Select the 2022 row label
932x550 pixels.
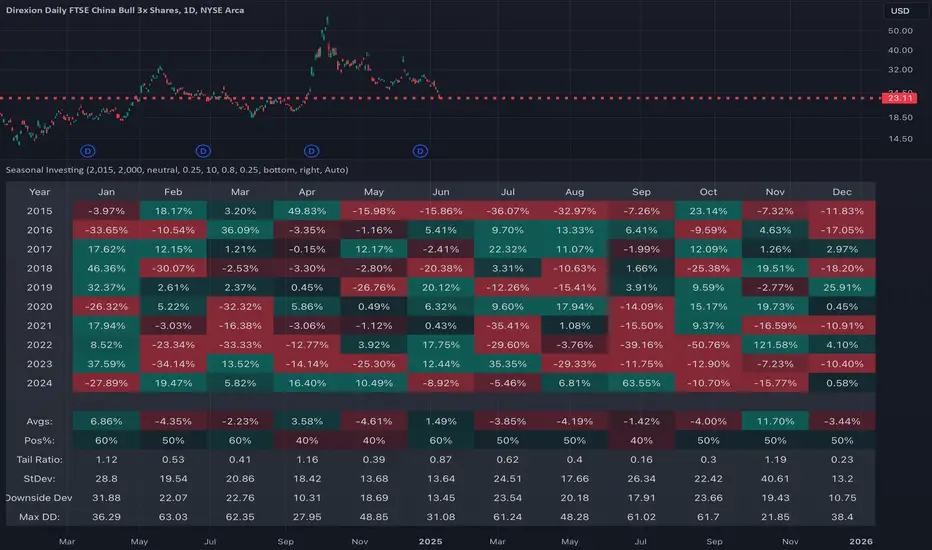pyautogui.click(x=40, y=345)
